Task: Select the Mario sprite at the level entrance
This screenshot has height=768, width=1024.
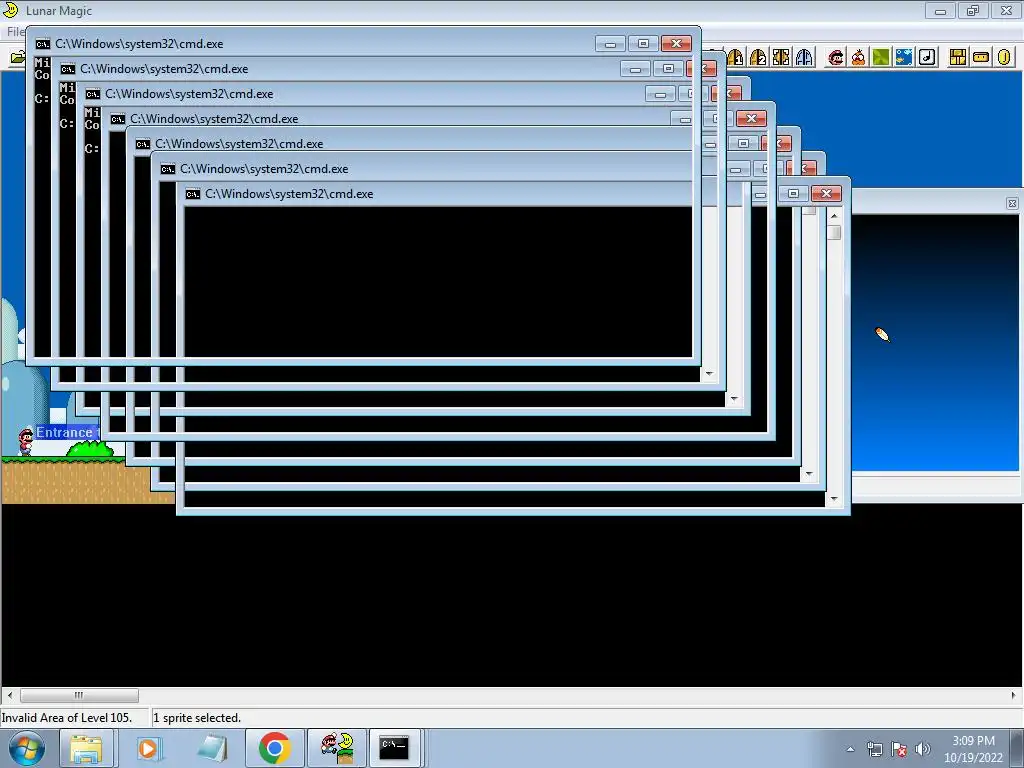Action: click(x=25, y=441)
